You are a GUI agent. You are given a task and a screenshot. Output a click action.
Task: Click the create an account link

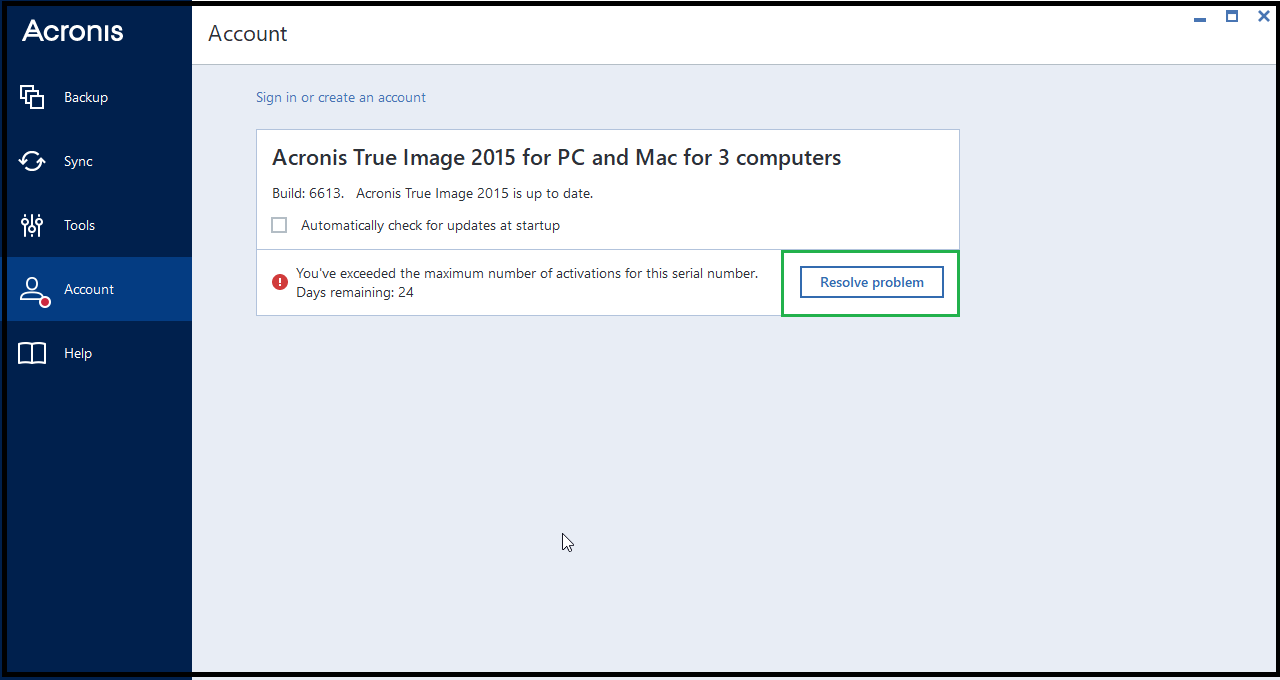pyautogui.click(x=371, y=97)
